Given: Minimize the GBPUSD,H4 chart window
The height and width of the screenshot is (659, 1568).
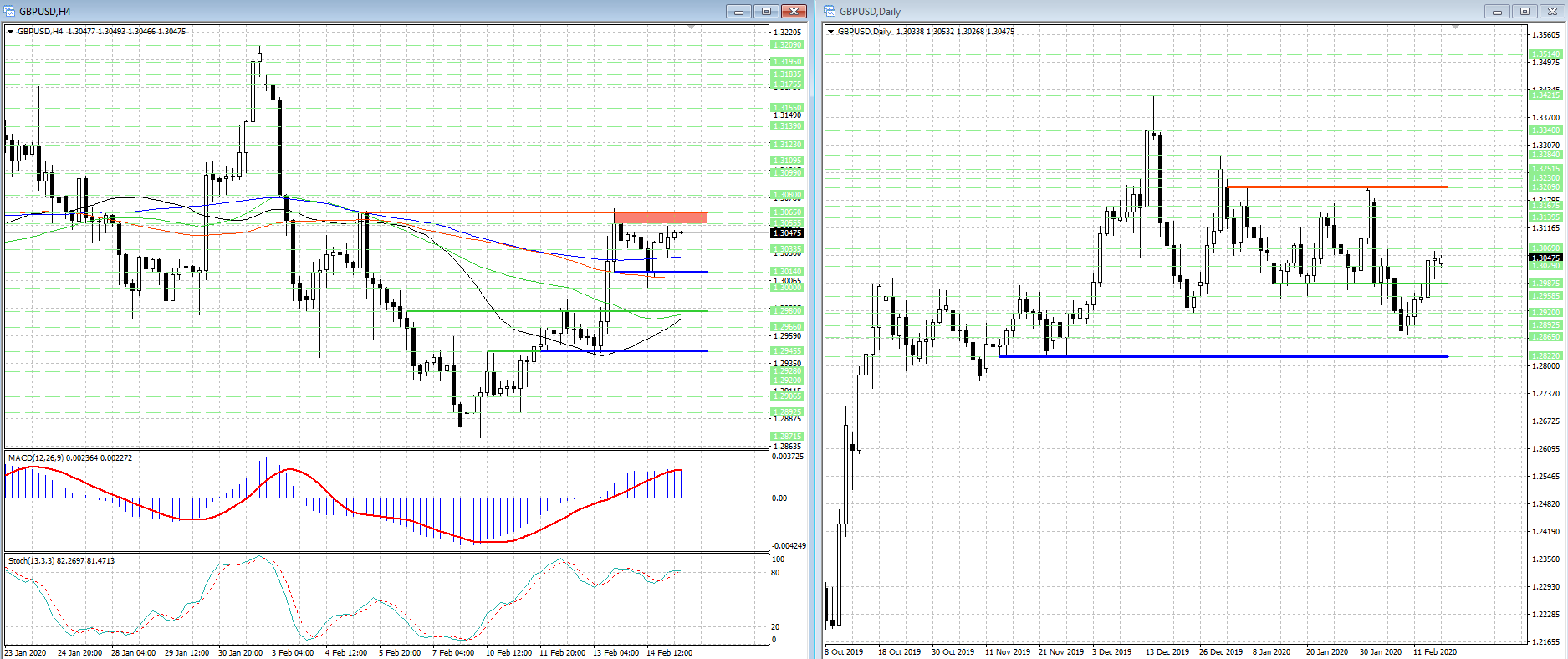Looking at the screenshot, I should tap(738, 11).
